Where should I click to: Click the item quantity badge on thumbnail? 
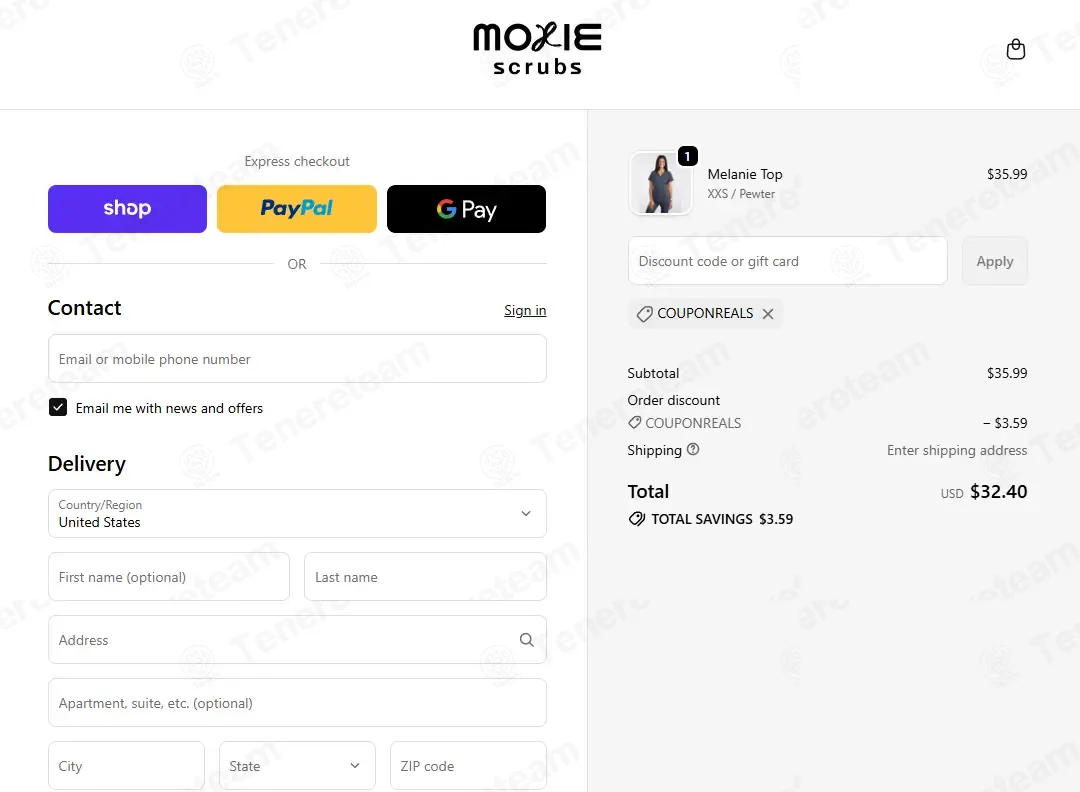tap(687, 156)
